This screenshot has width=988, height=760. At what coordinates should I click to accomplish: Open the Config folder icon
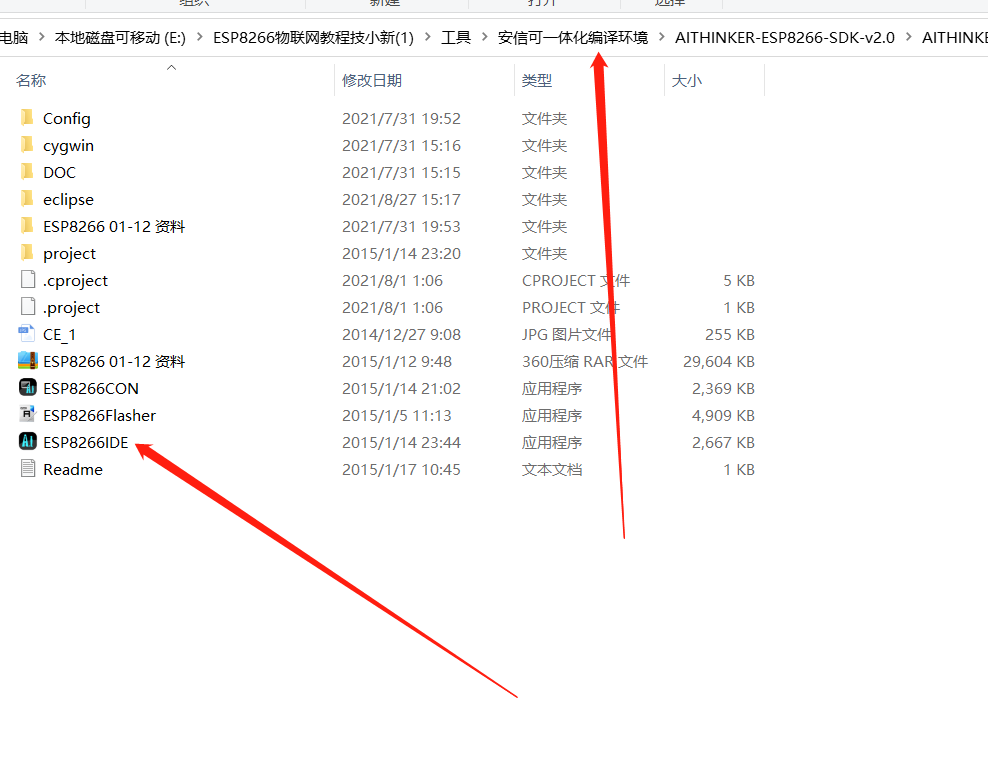[x=27, y=118]
